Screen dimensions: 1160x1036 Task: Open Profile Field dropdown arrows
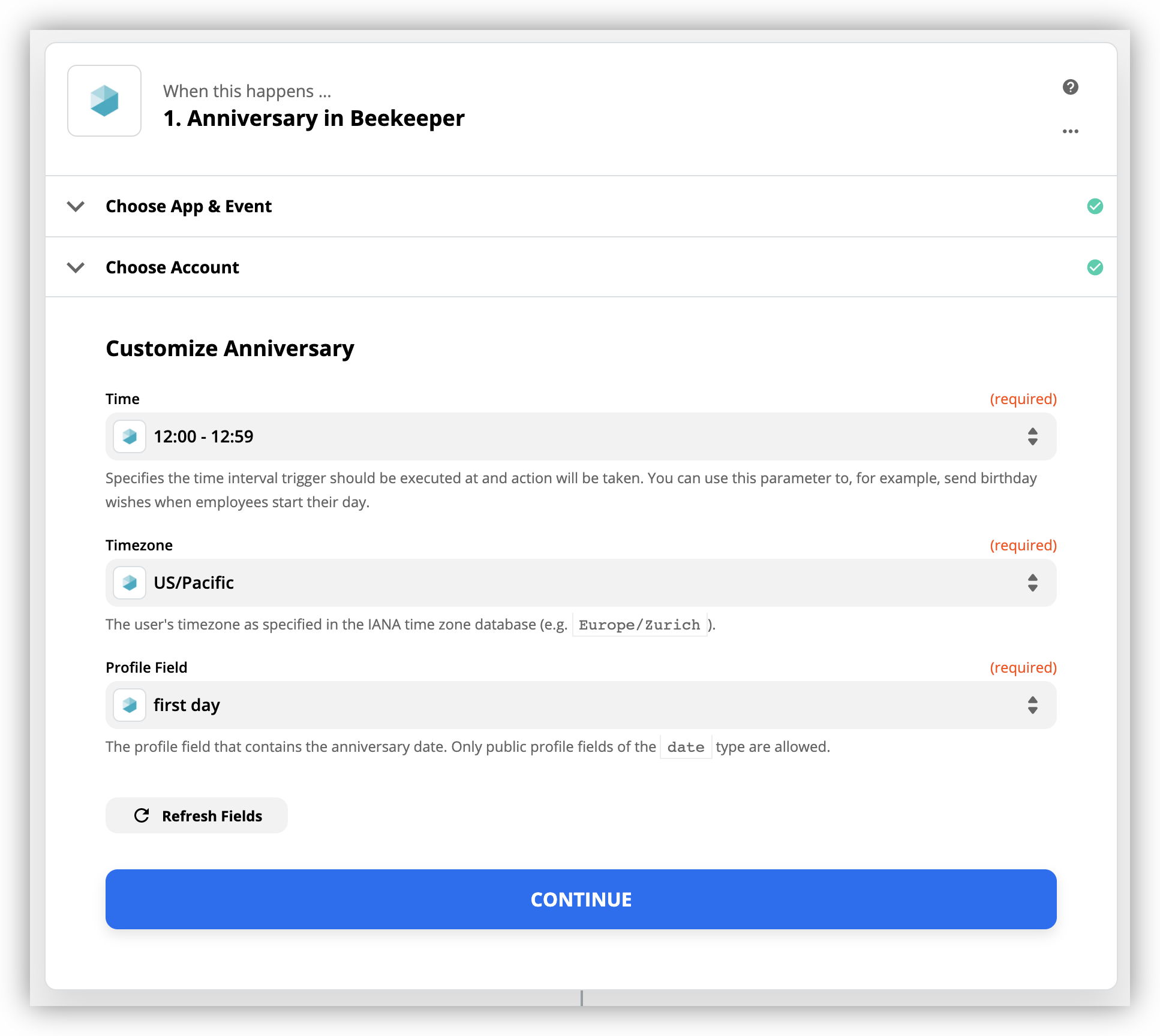1032,705
